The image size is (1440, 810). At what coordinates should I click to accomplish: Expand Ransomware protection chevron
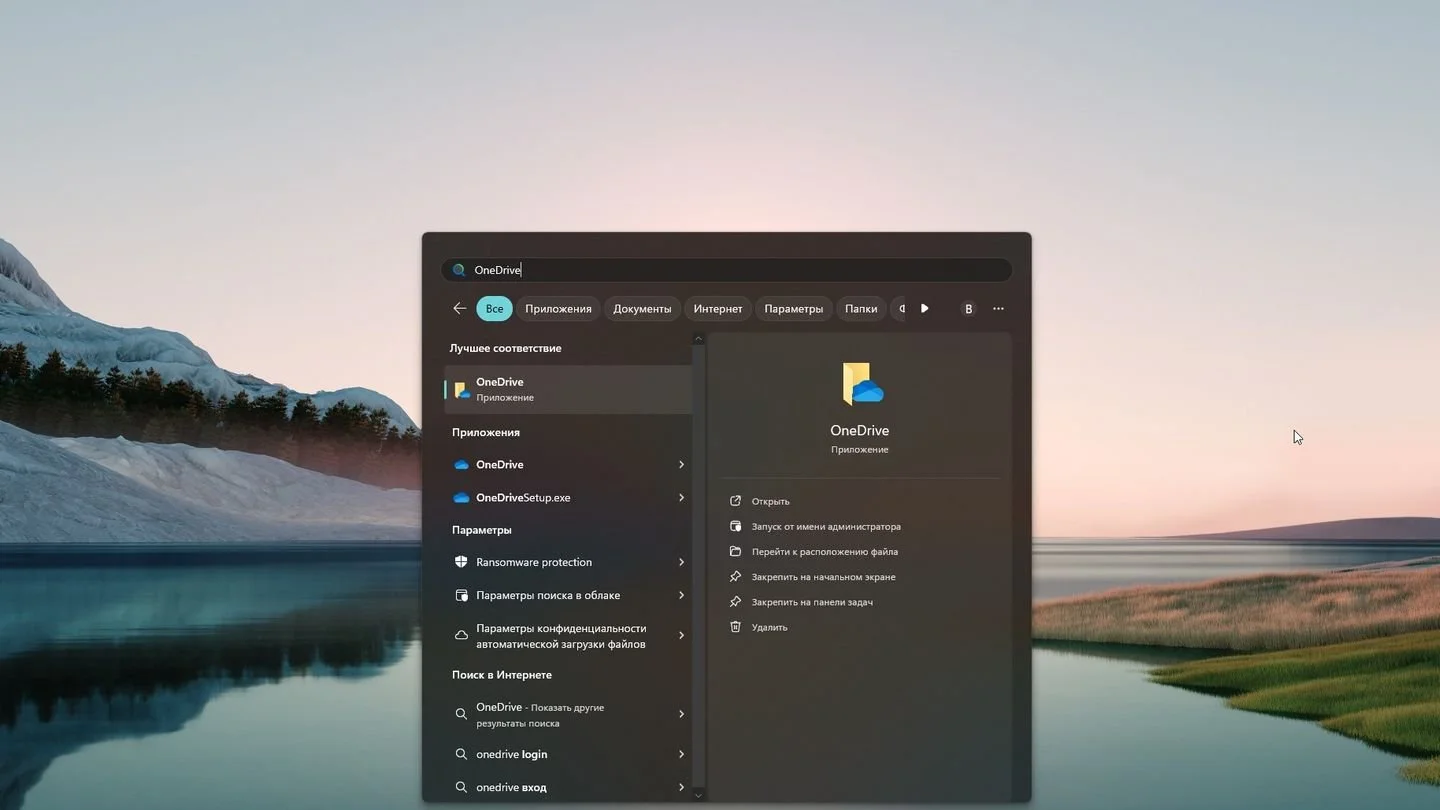tap(681, 562)
